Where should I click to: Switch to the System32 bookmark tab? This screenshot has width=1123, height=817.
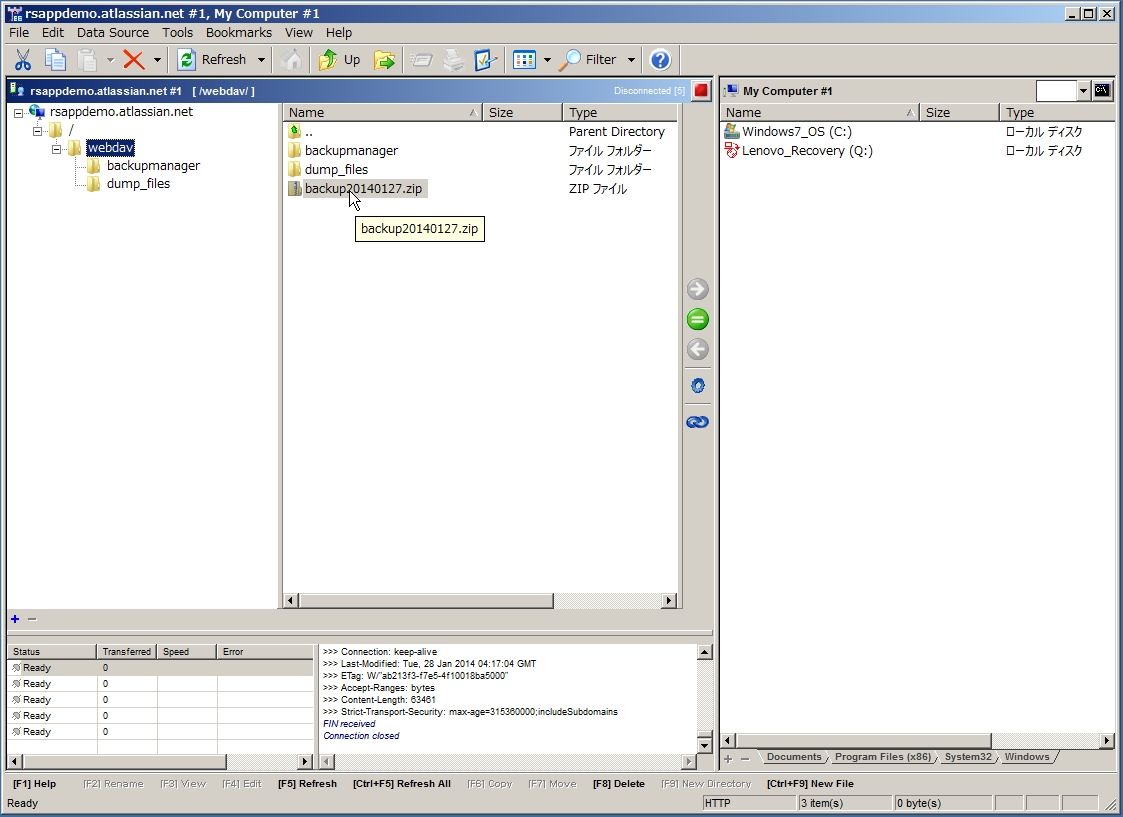968,757
